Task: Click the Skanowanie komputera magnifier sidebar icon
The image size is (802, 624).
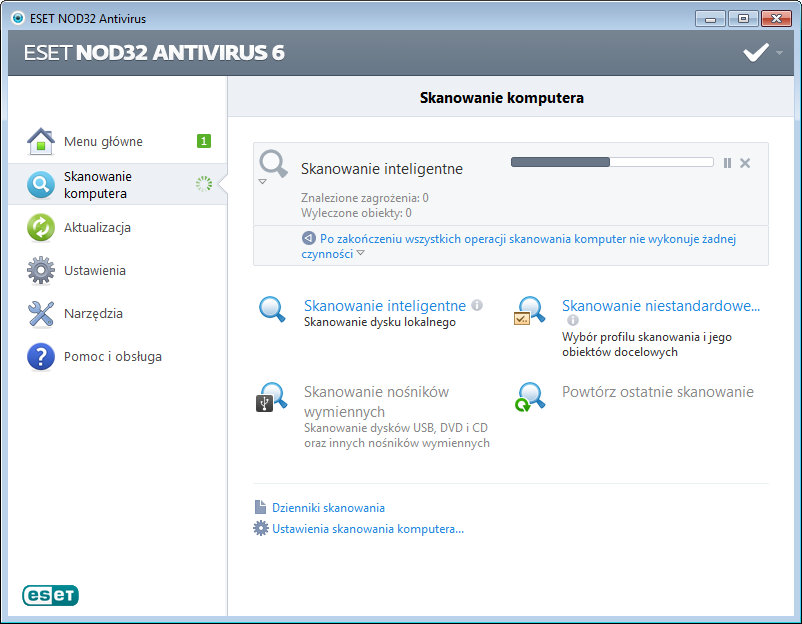Action: click(x=40, y=185)
